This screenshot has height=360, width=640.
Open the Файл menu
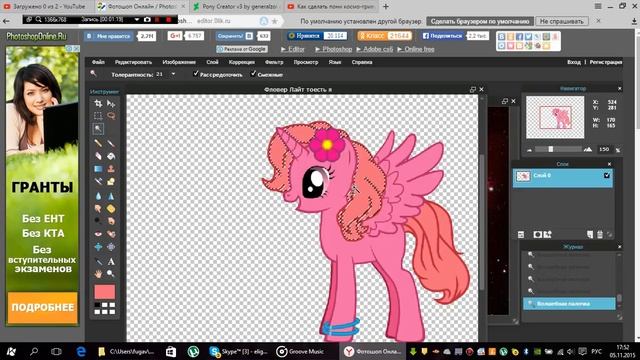(x=98, y=62)
